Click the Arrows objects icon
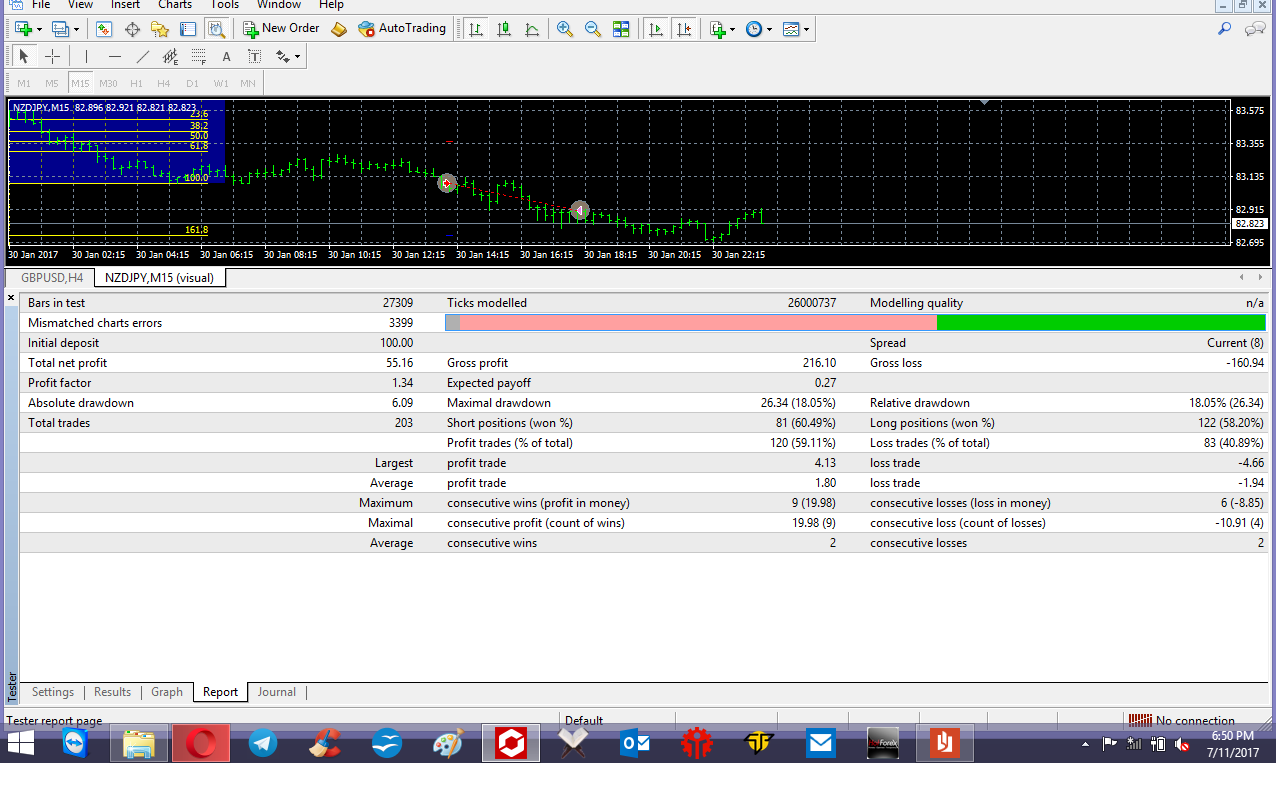The height and width of the screenshot is (800, 1280). coord(282,57)
